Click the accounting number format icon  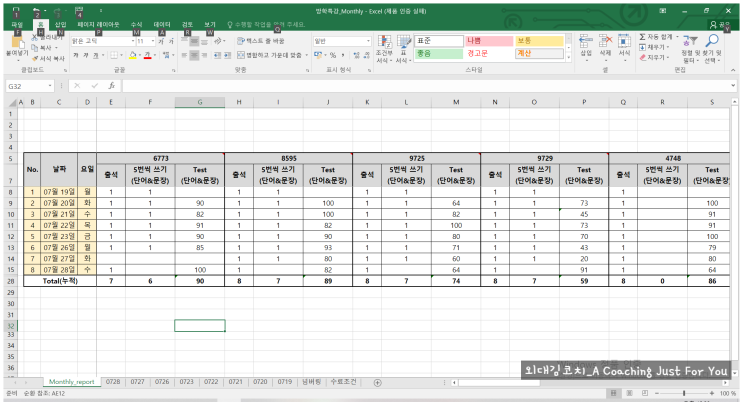[x=319, y=55]
